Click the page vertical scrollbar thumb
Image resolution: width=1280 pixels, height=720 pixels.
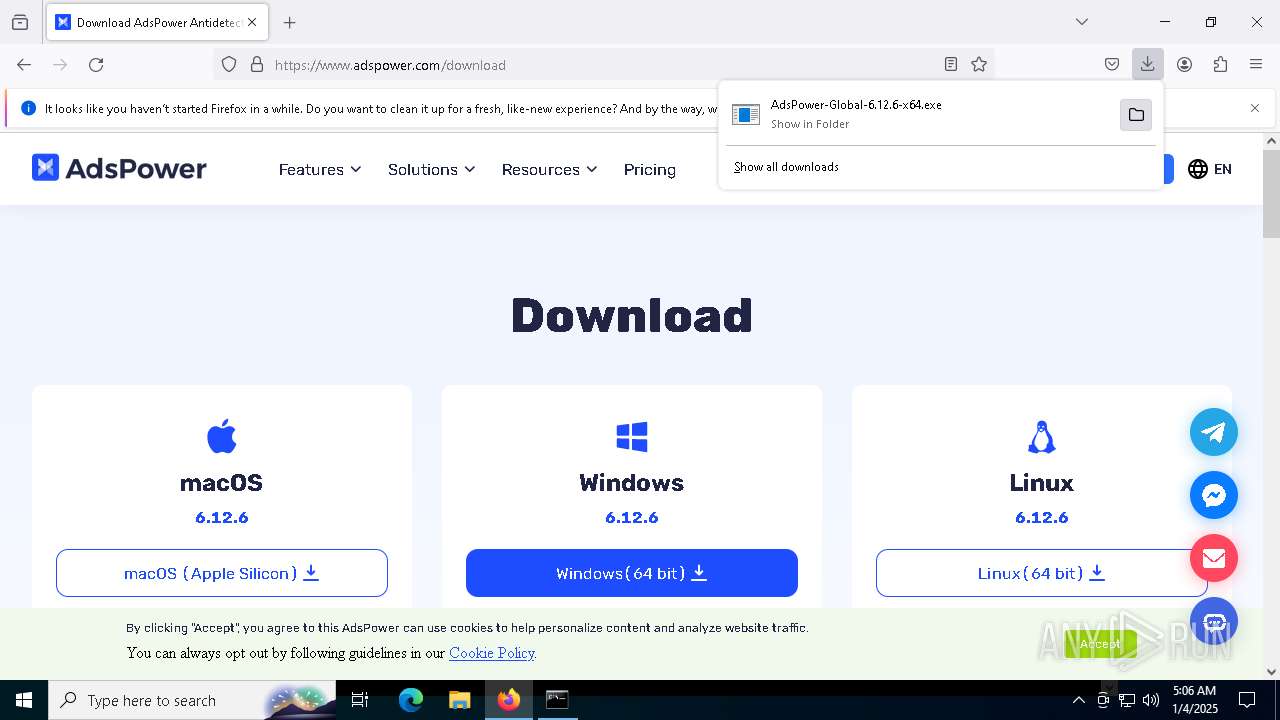tap(1271, 194)
